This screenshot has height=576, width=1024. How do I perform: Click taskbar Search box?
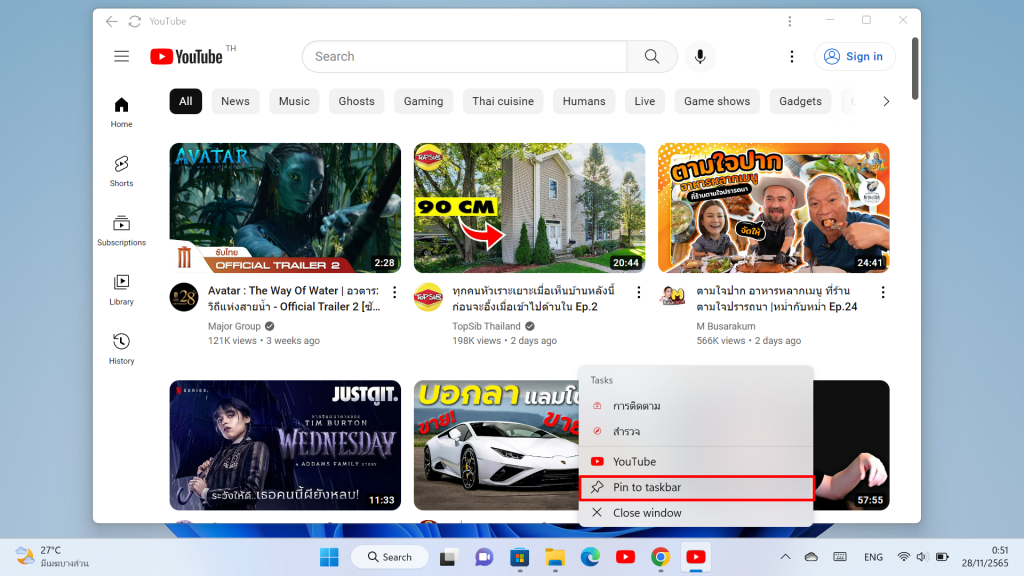(x=390, y=557)
